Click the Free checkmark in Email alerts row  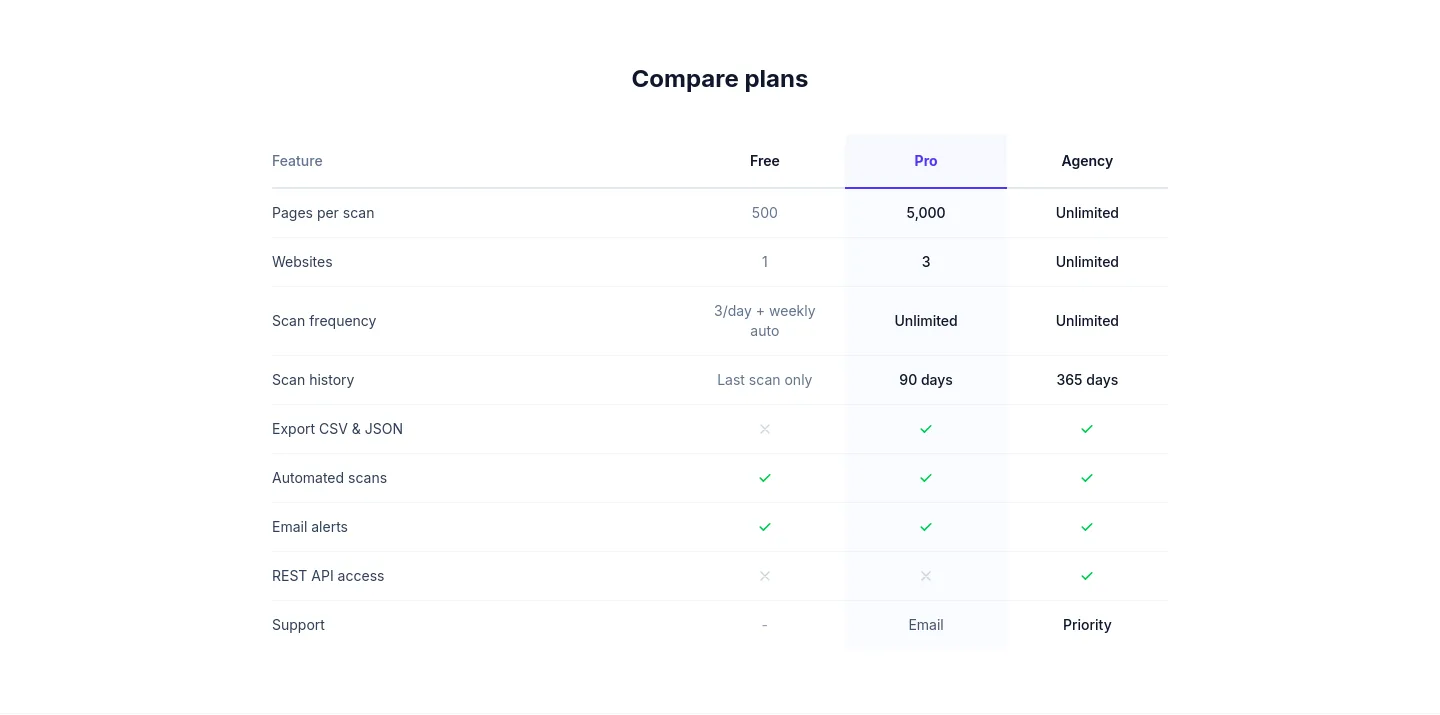point(765,527)
